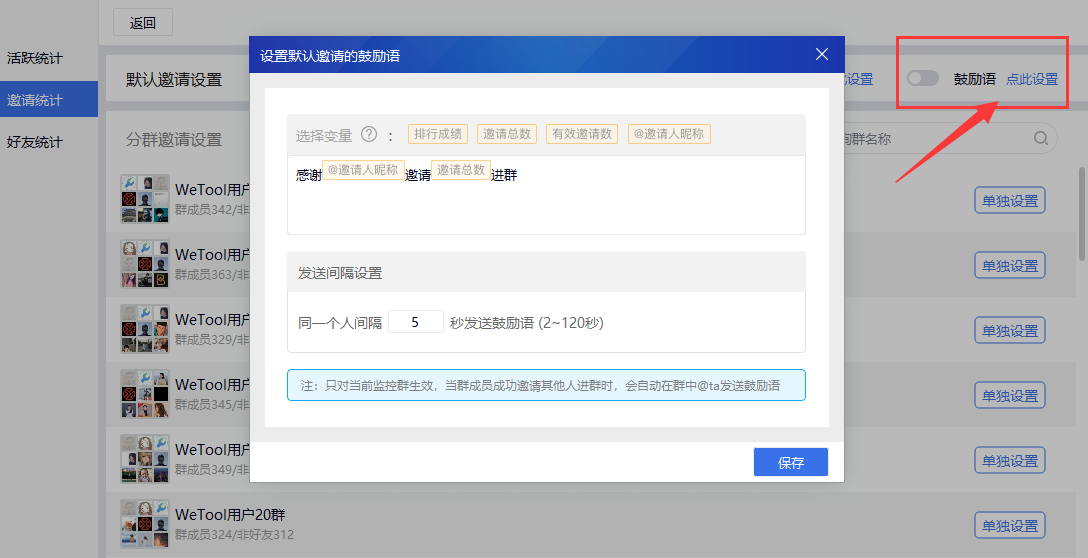
Task: Insert the 邀请总数 variable tag from the variable bar
Action: pos(507,134)
